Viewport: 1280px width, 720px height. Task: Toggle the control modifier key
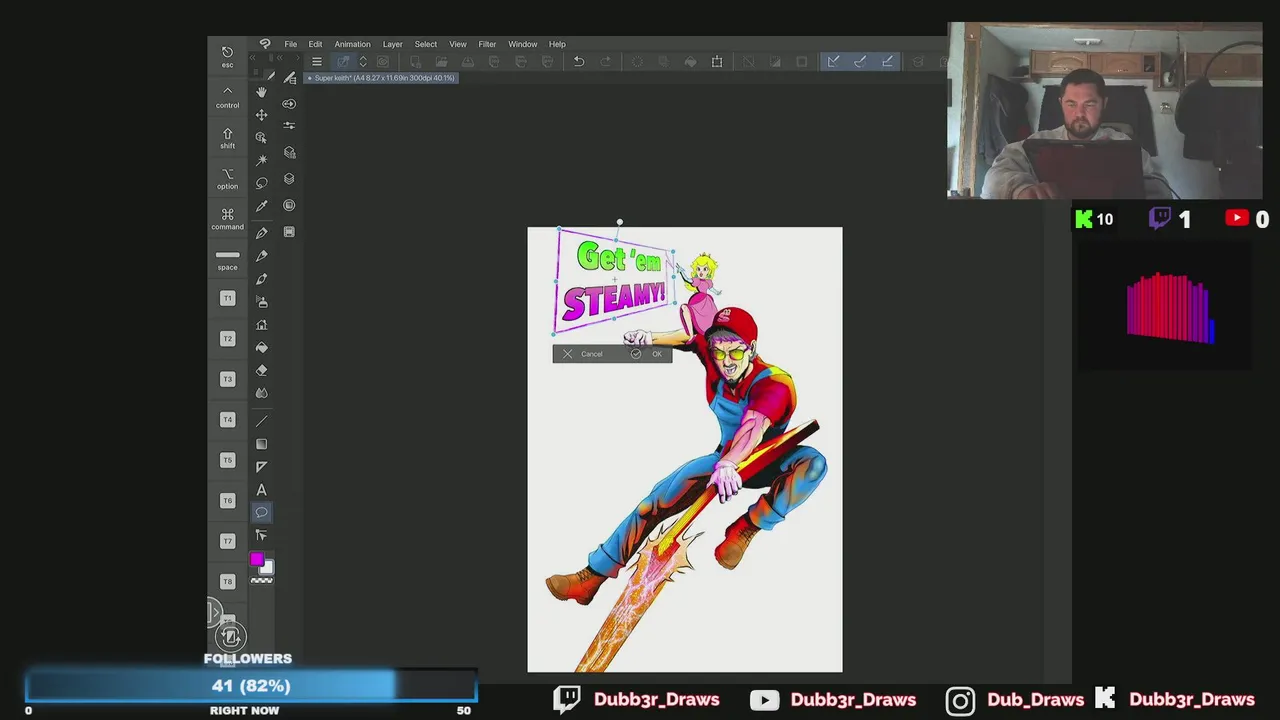point(227,97)
